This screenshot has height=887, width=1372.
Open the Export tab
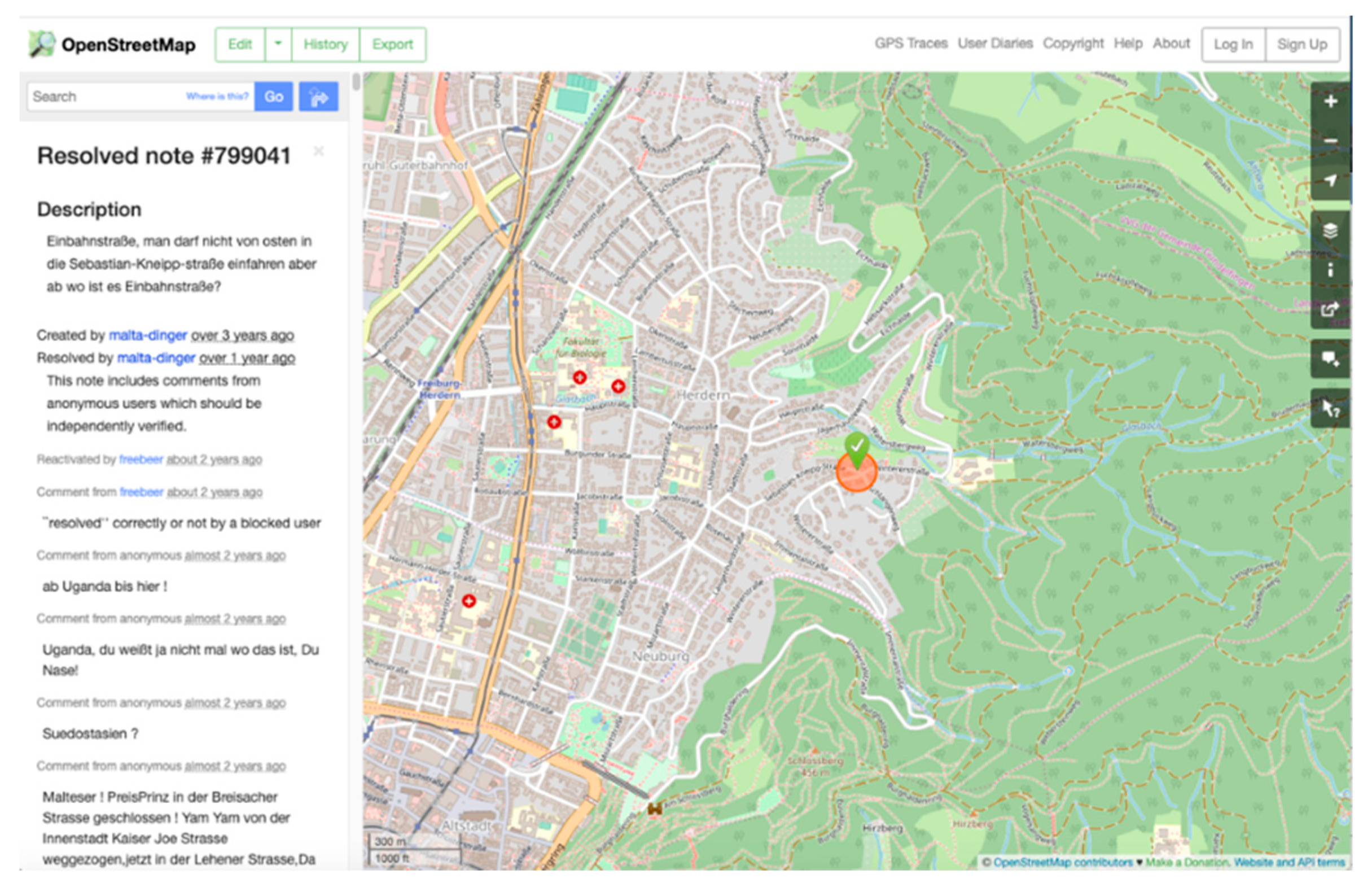coord(392,45)
